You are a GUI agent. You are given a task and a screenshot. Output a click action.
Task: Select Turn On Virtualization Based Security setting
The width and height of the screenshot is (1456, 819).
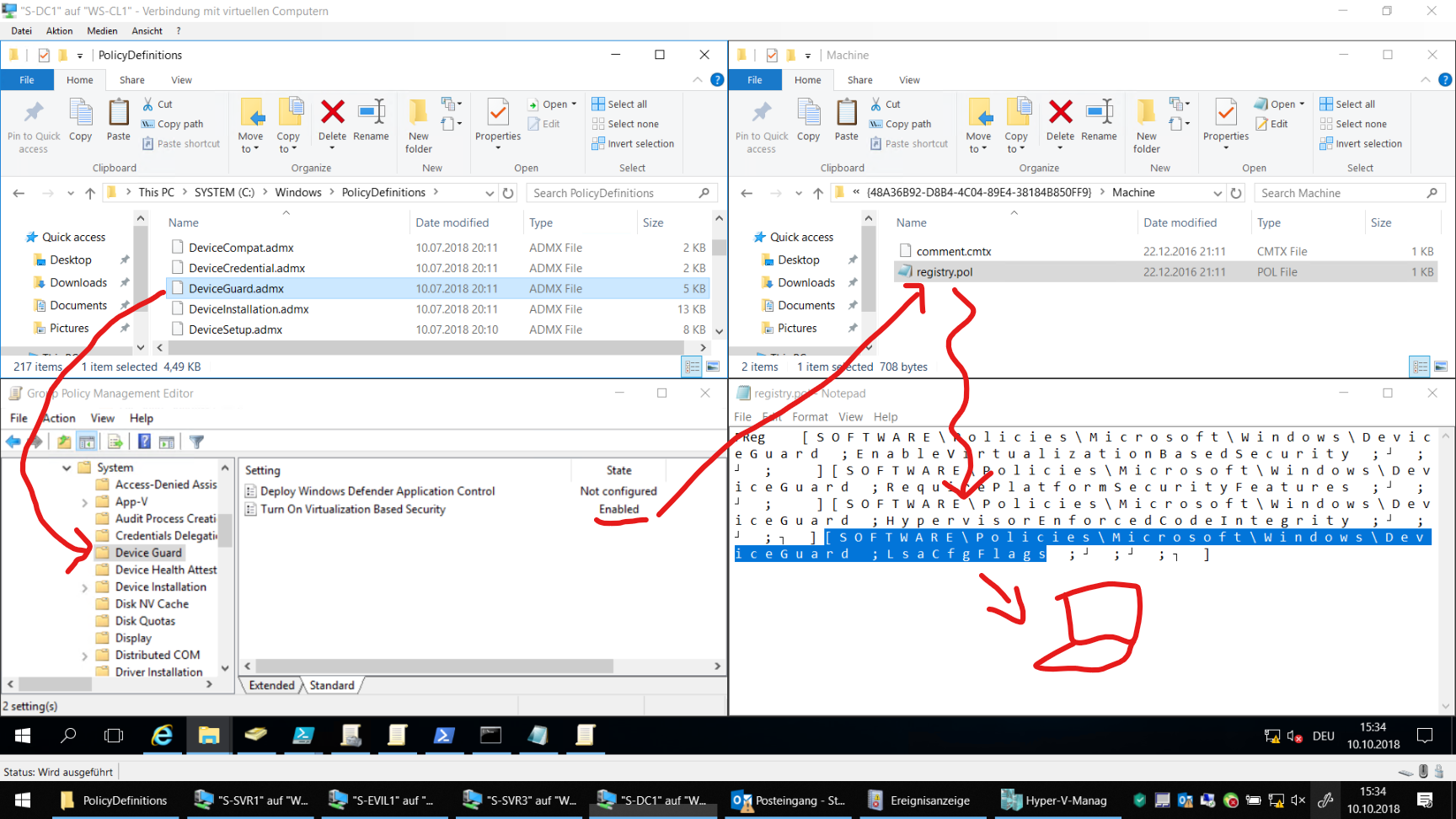click(353, 509)
